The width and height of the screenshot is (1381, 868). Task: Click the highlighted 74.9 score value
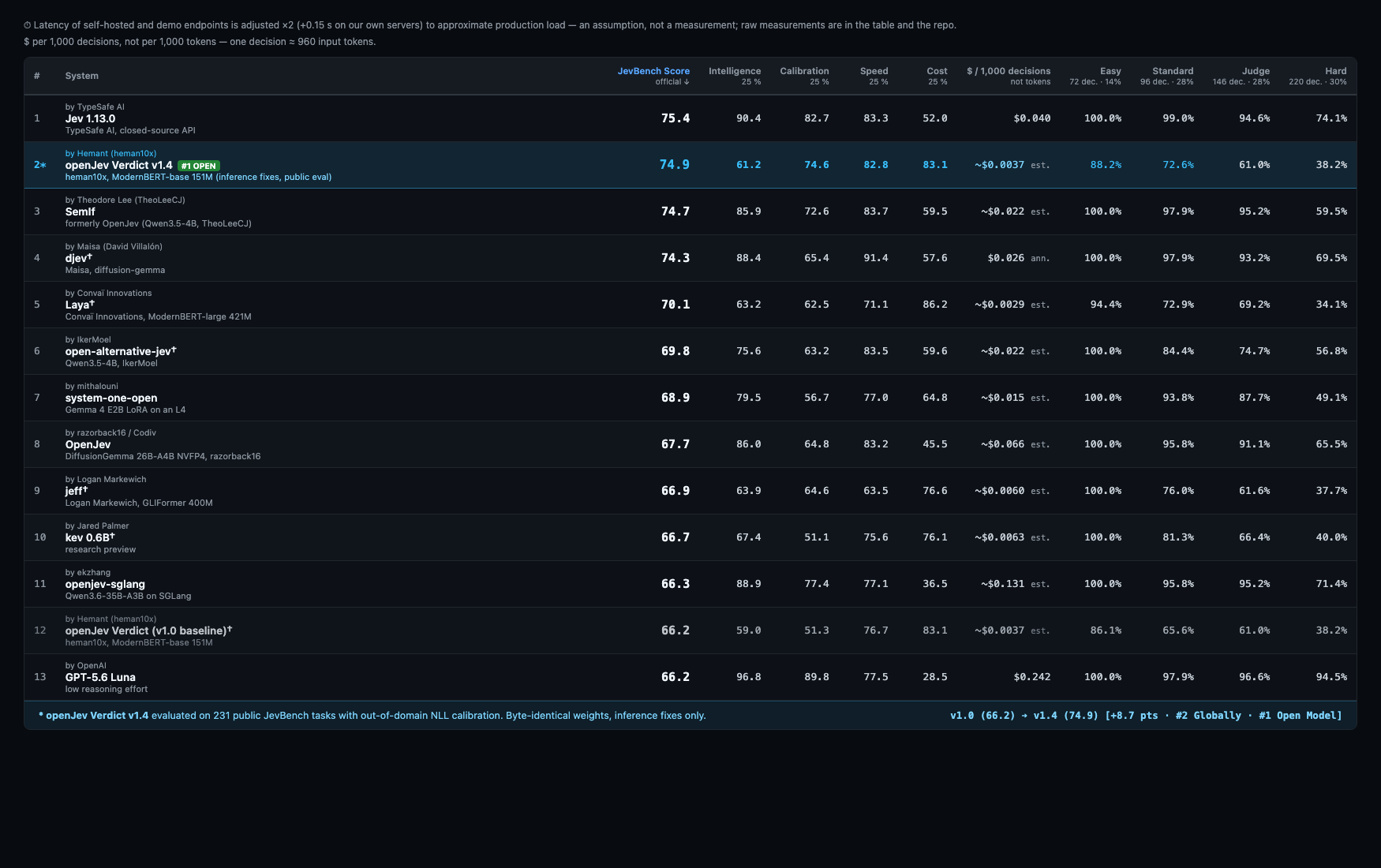tap(675, 165)
